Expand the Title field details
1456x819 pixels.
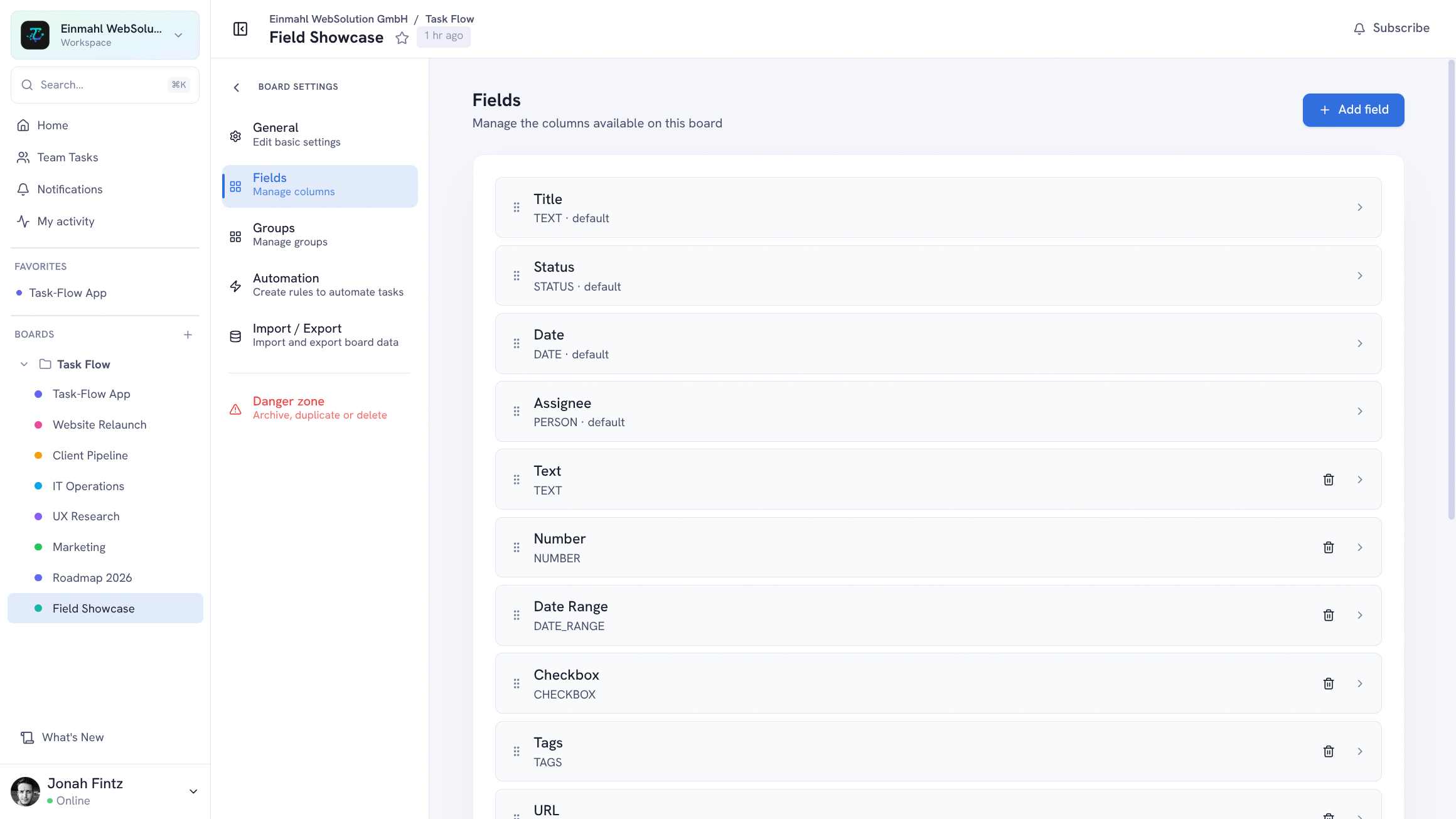click(938, 207)
